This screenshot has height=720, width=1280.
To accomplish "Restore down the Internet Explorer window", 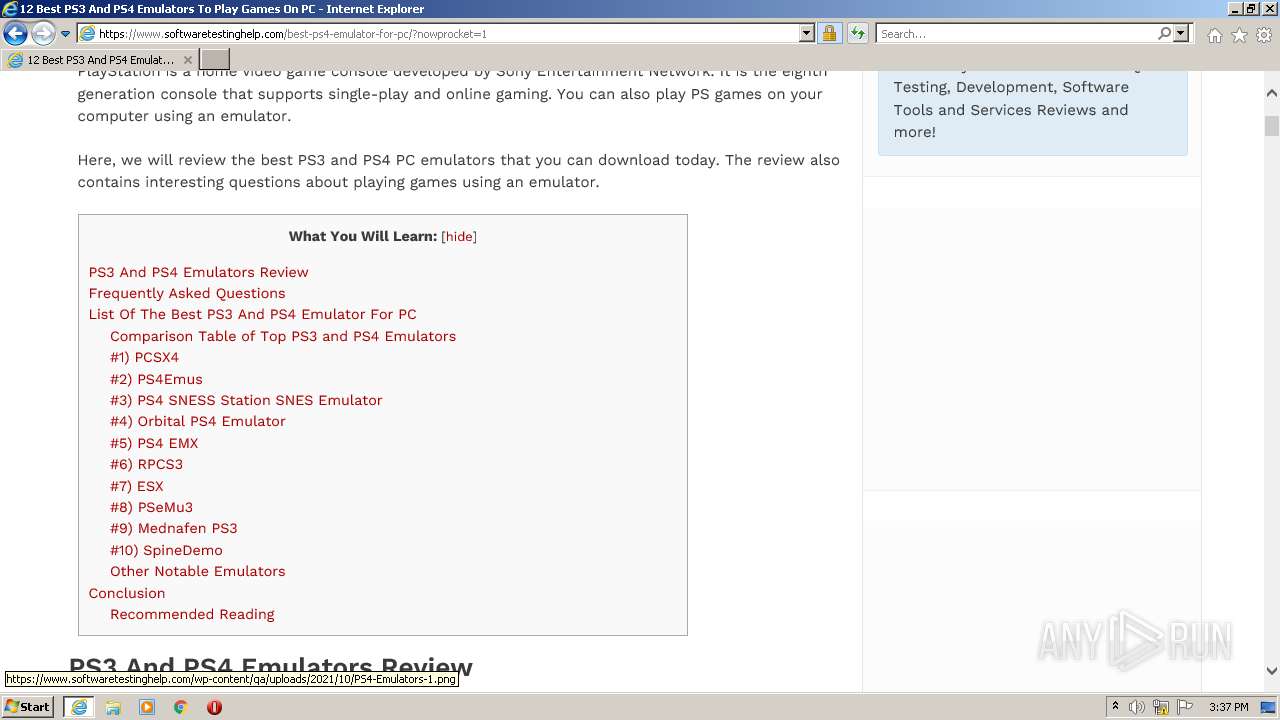I will [1252, 9].
